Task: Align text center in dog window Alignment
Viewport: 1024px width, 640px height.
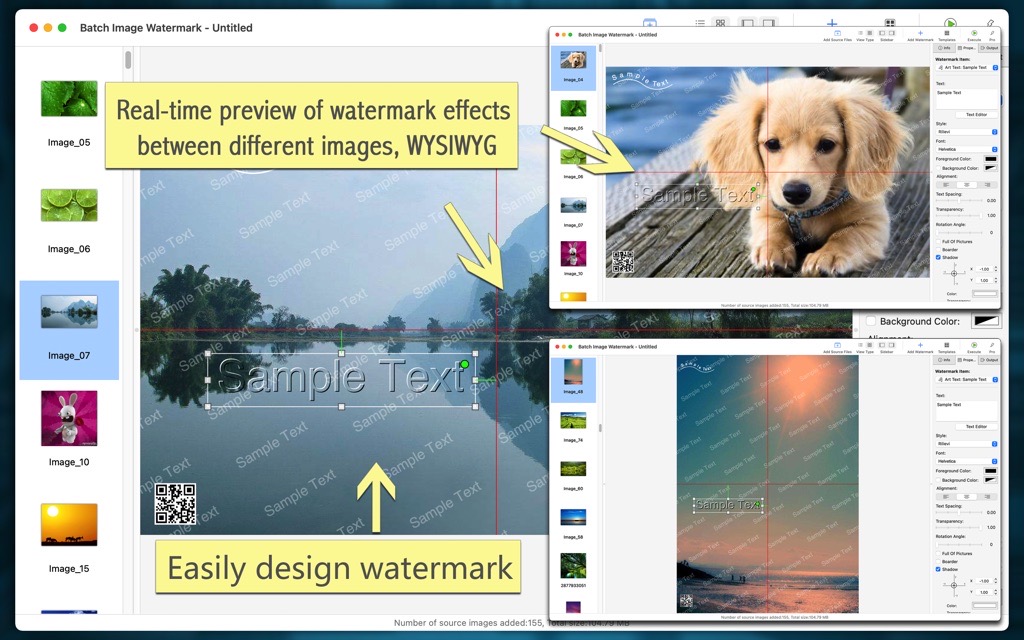Action: (x=967, y=185)
